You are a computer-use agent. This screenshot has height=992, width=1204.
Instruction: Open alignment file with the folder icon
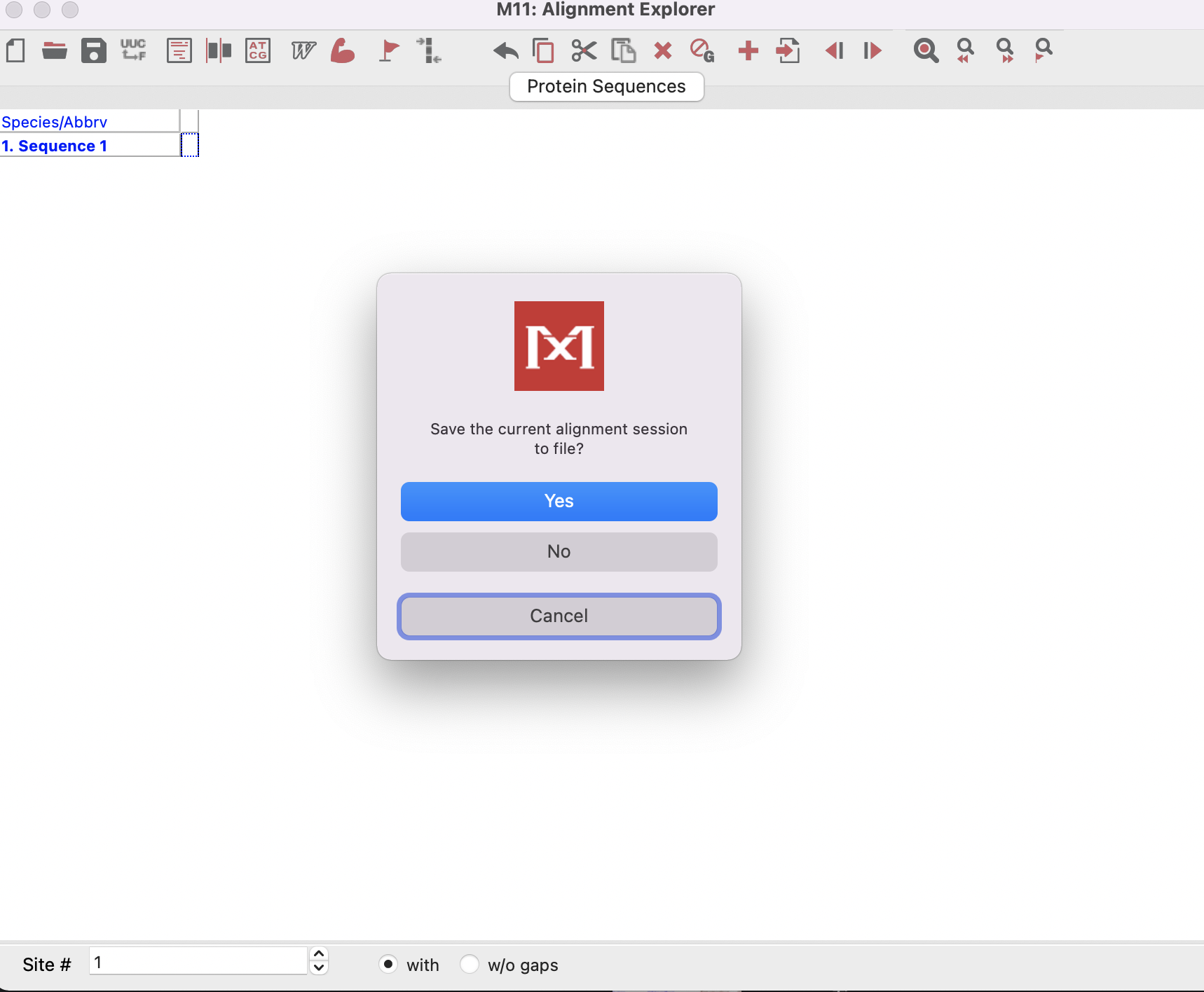click(54, 51)
